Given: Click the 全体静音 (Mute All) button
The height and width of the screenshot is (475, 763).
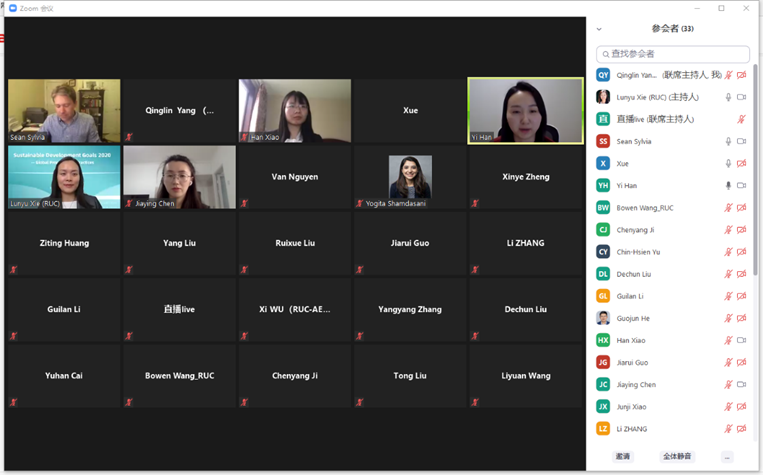Looking at the screenshot, I should pyautogui.click(x=677, y=457).
